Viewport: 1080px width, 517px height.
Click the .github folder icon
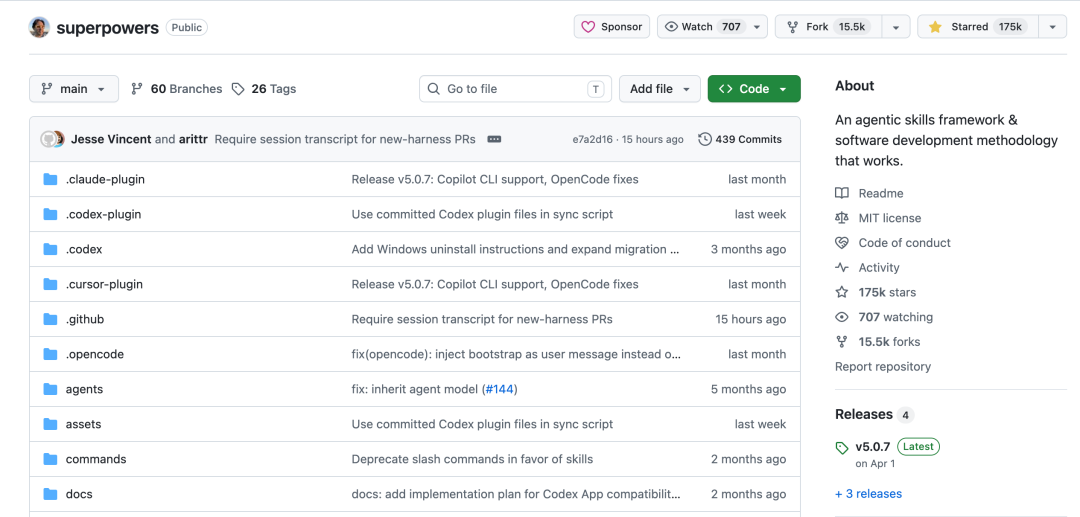(50, 319)
